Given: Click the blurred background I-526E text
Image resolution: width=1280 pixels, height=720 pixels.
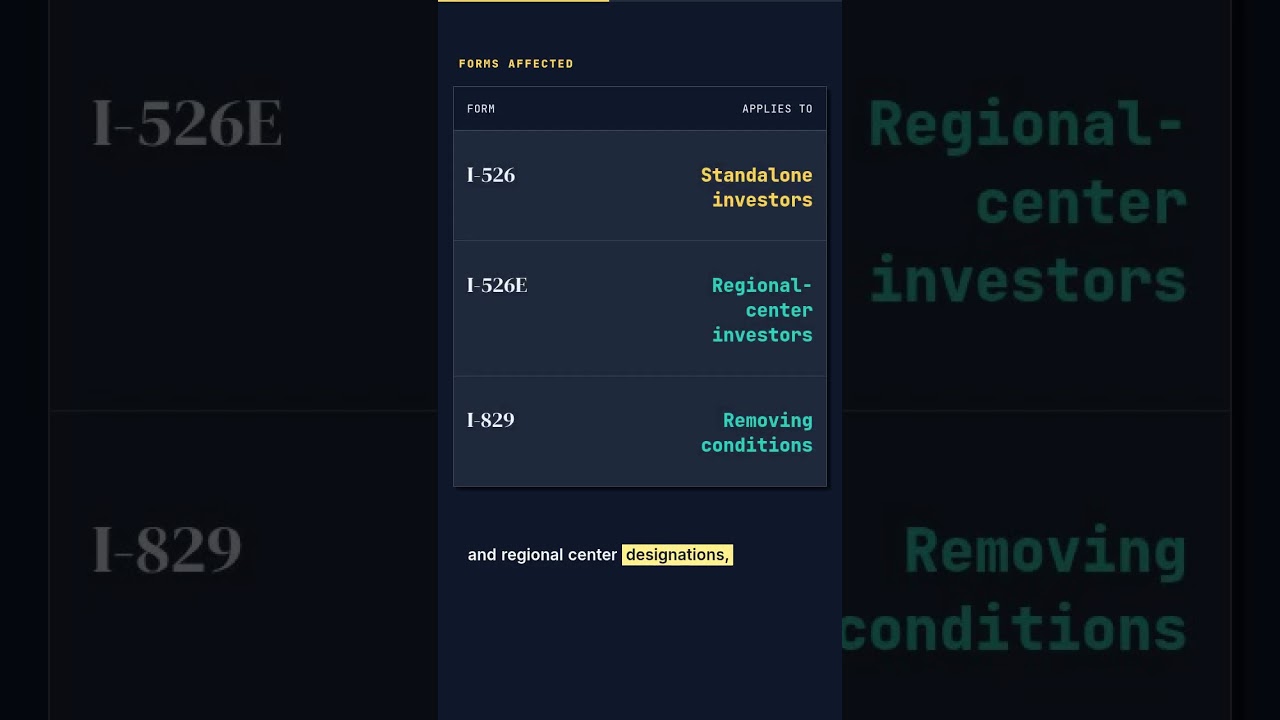Looking at the screenshot, I should (x=188, y=124).
